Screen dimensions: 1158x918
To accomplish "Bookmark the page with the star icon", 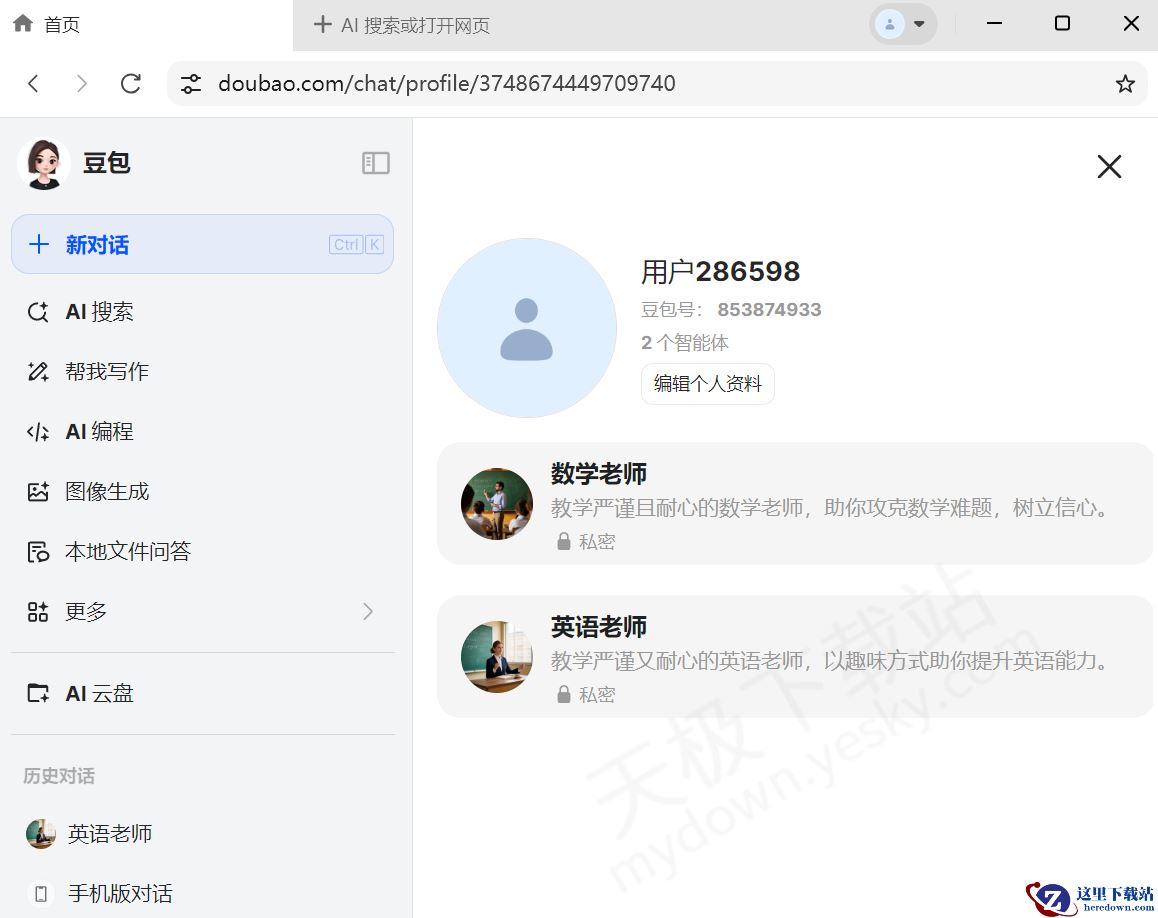I will point(1125,83).
